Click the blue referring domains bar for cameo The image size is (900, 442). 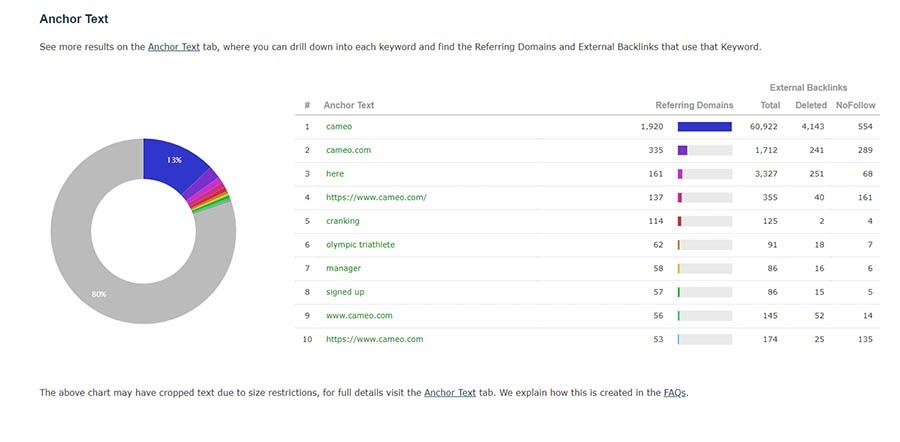click(704, 127)
